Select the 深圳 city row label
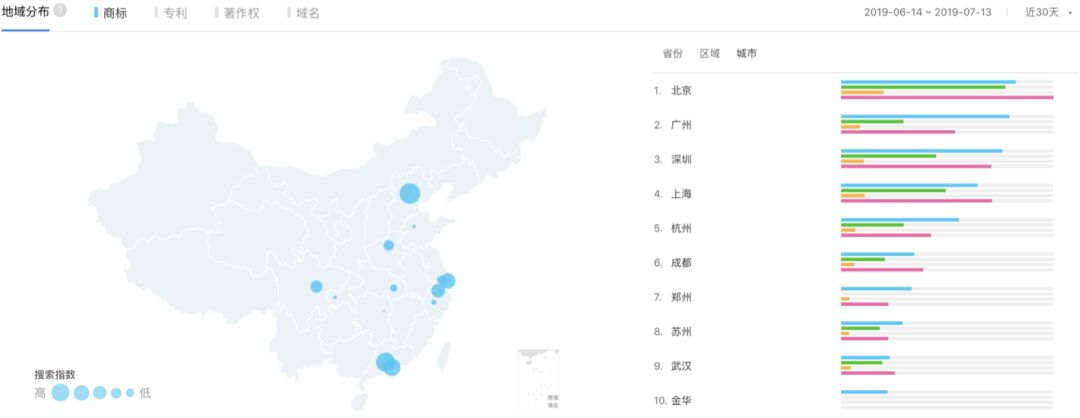 coord(681,159)
